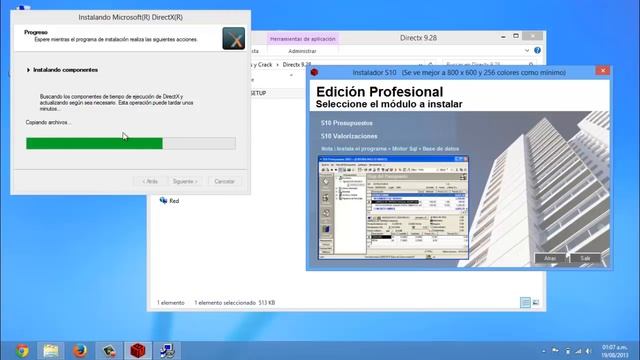
Task: Click the DirectX X logo icon
Action: (x=233, y=38)
